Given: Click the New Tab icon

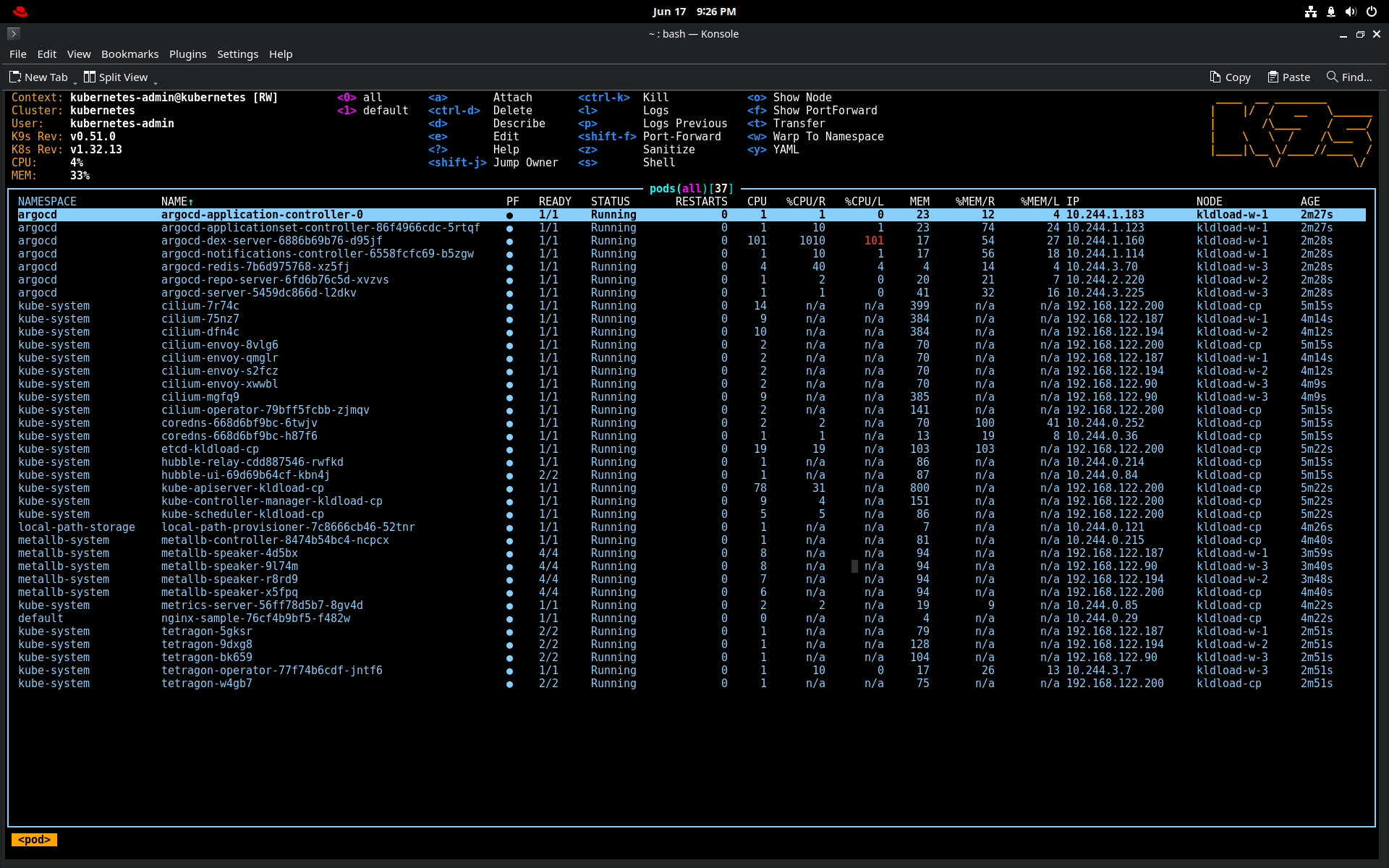Looking at the screenshot, I should [15, 77].
